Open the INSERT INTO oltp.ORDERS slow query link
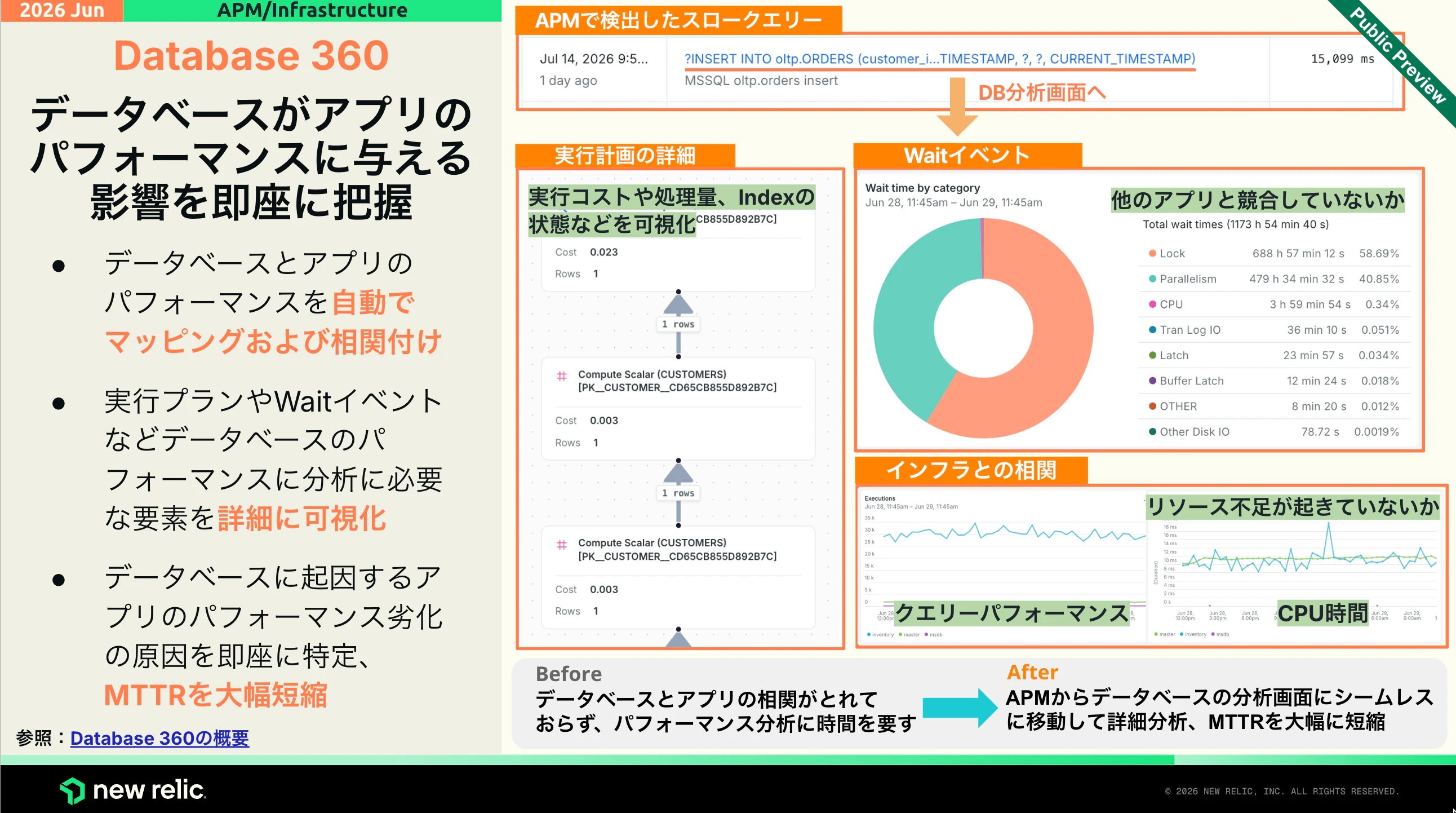Image resolution: width=1456 pixels, height=813 pixels. click(939, 59)
